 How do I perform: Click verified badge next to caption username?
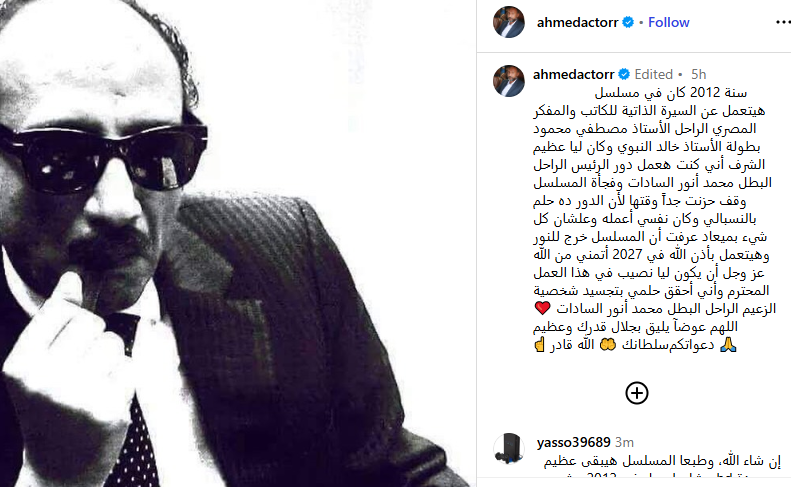[x=624, y=74]
